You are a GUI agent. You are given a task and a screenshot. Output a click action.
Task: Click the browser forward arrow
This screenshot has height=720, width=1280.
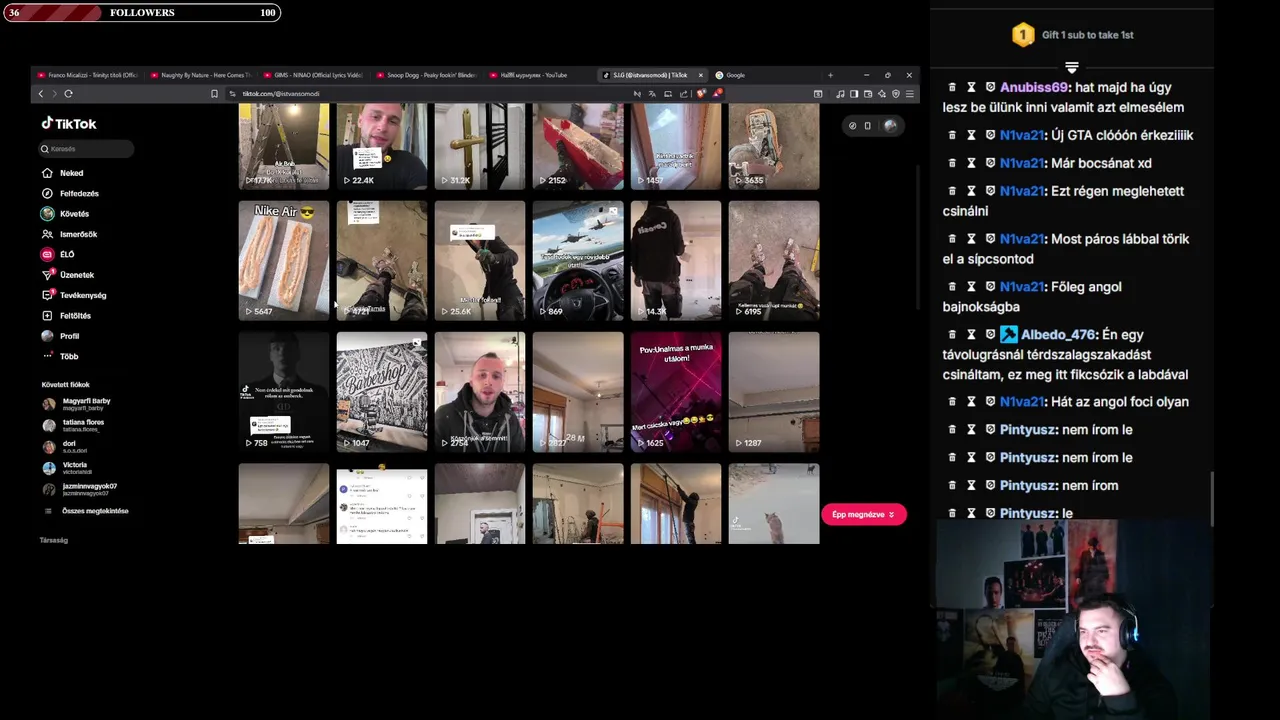tap(54, 94)
